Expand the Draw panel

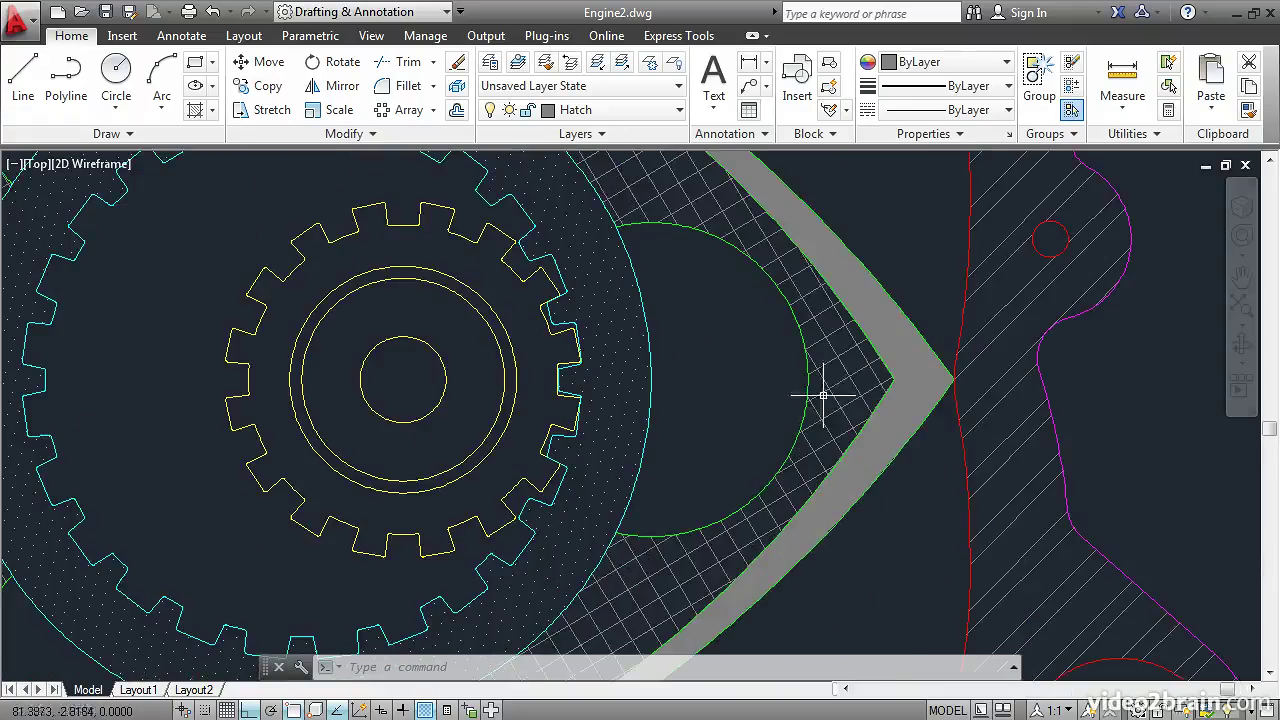point(113,134)
